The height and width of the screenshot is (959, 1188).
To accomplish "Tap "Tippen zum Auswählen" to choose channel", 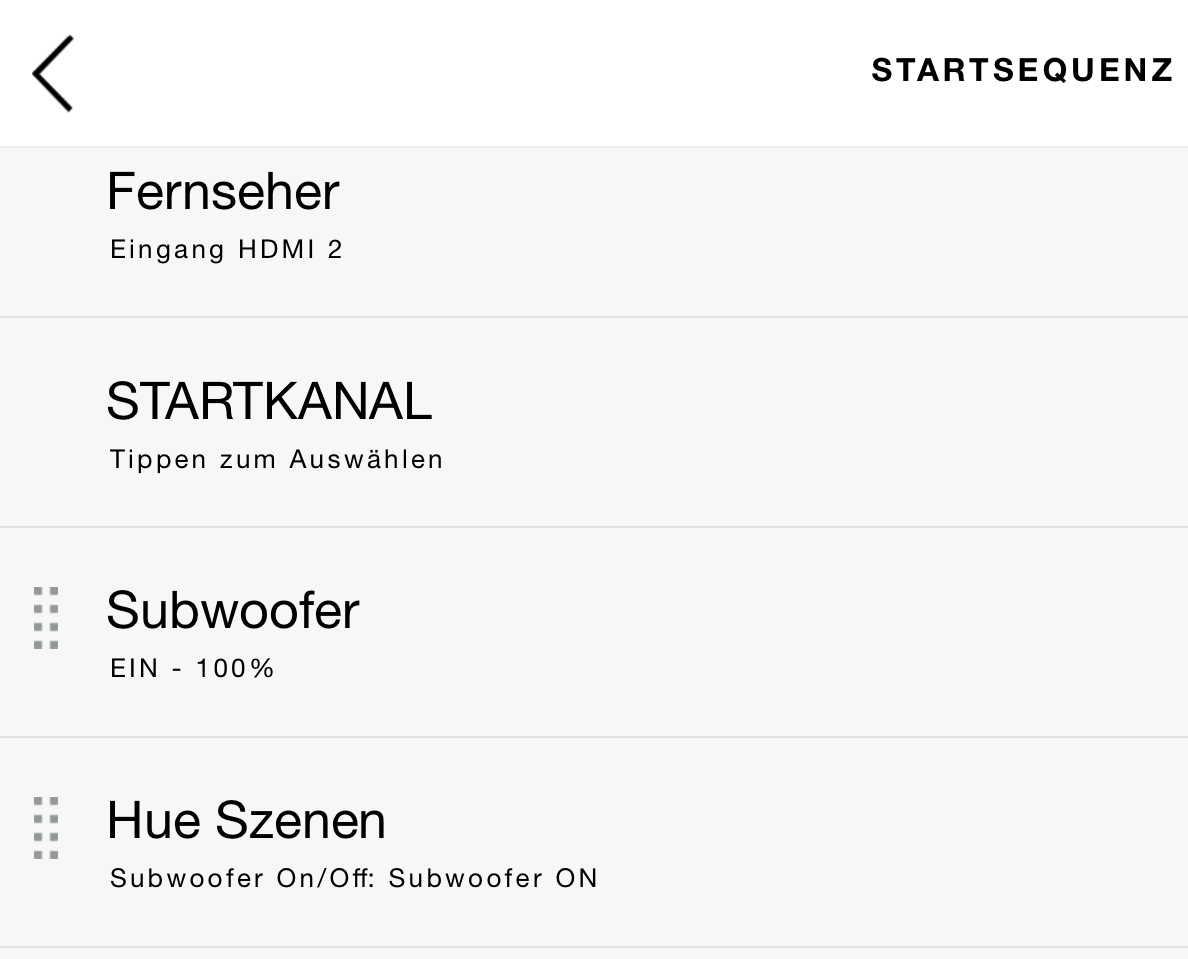I will 277,460.
